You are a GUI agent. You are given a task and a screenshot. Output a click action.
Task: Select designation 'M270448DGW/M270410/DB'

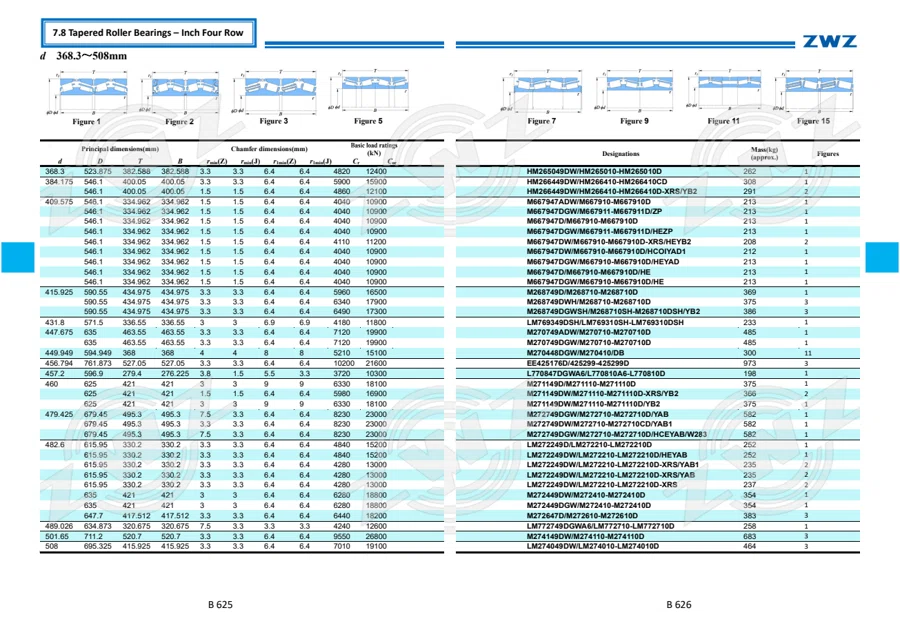click(575, 353)
